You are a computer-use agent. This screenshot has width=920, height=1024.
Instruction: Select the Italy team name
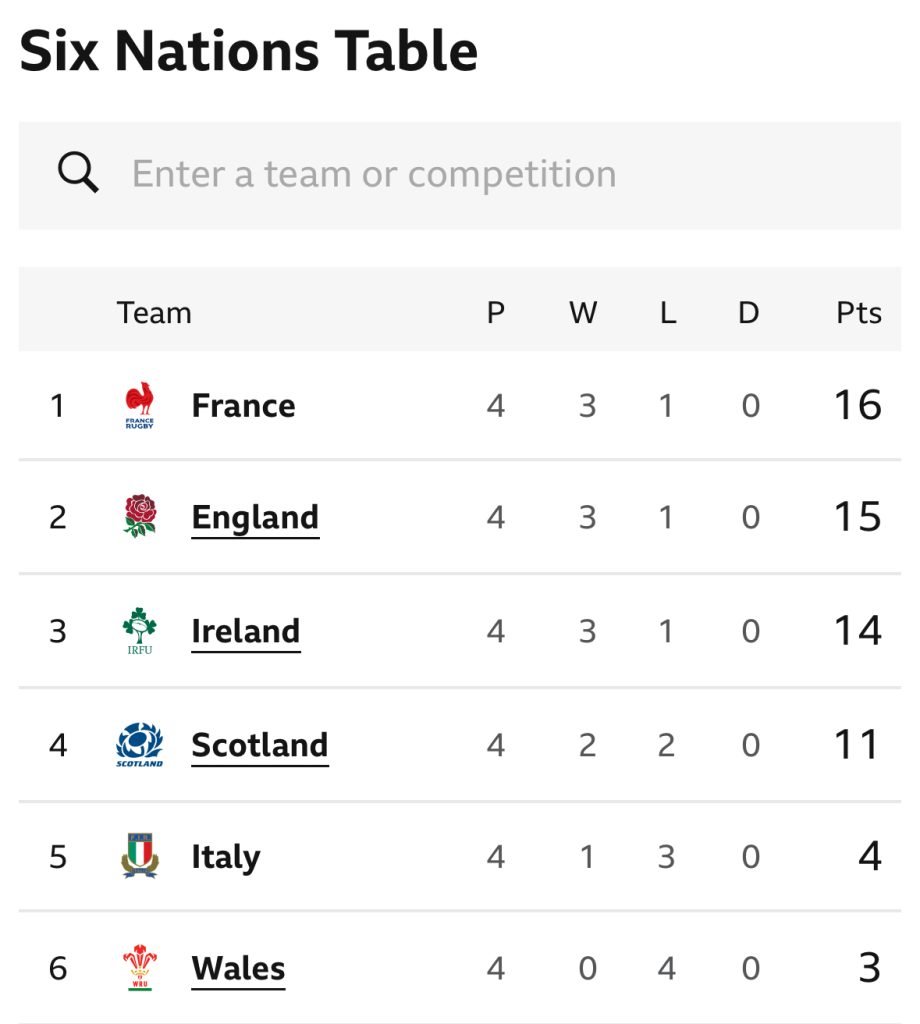(x=225, y=858)
